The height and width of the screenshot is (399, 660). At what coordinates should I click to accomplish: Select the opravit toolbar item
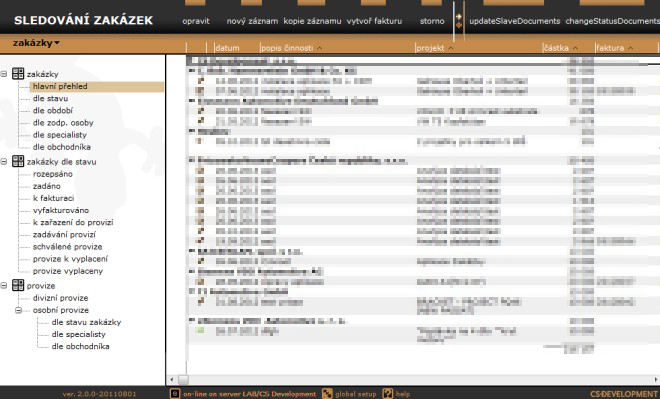196,21
